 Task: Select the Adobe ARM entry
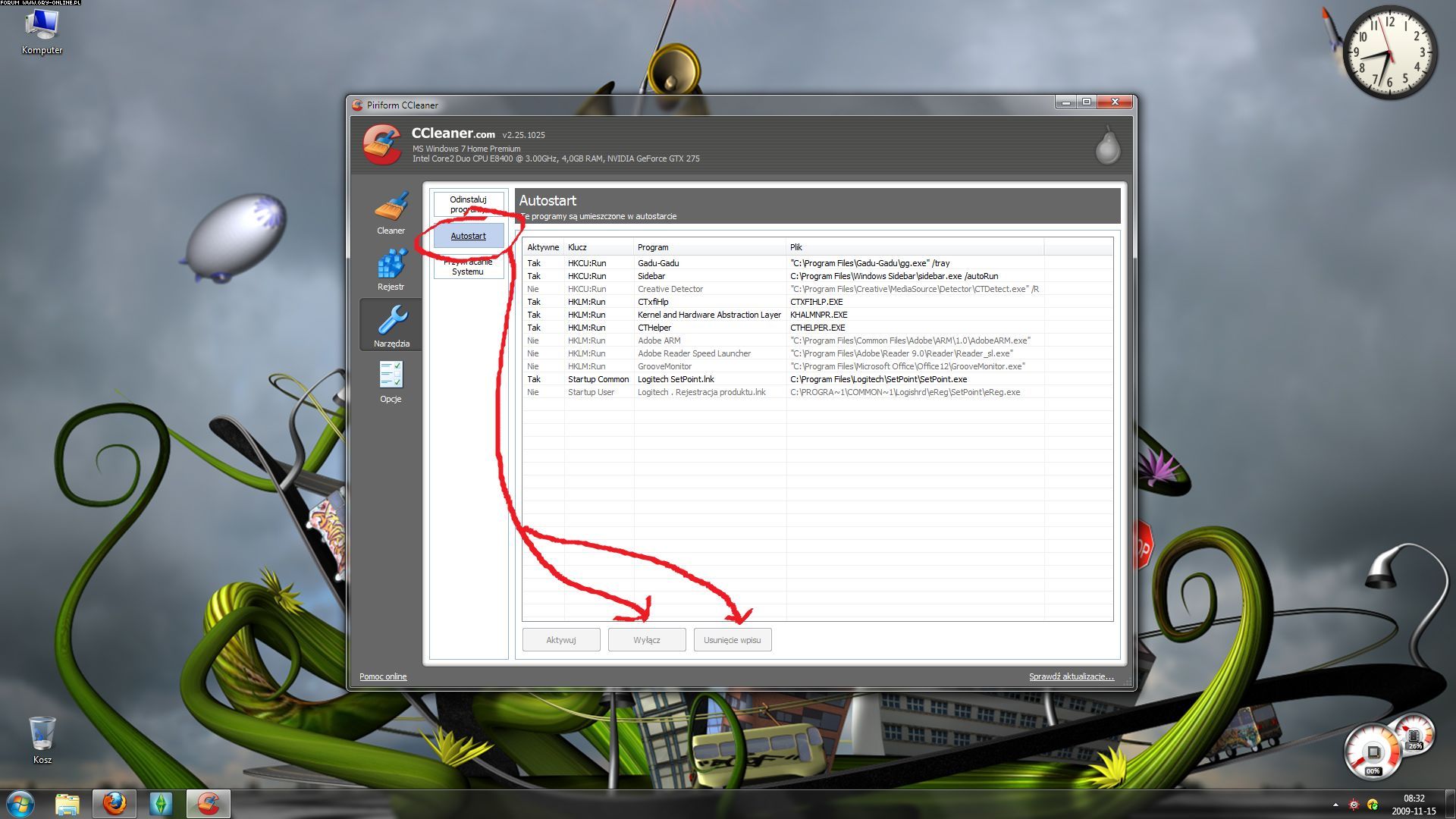pyautogui.click(x=817, y=340)
